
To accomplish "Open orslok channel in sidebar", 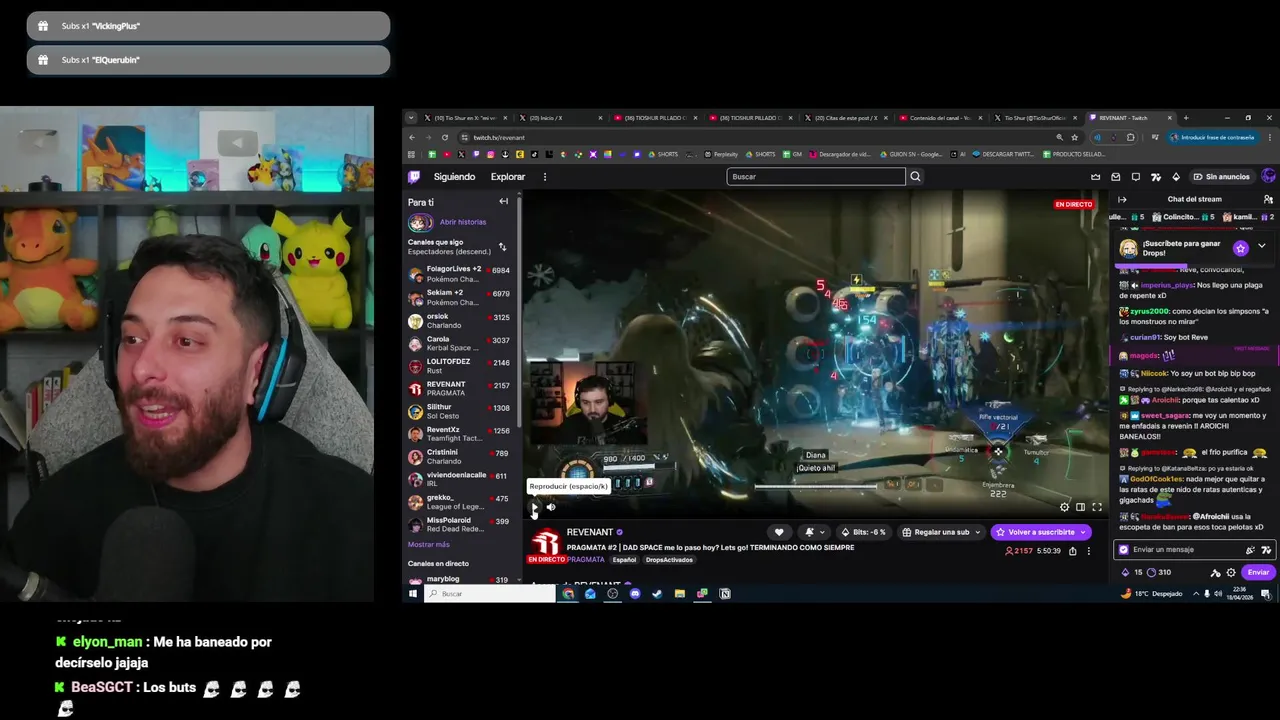I will point(460,320).
